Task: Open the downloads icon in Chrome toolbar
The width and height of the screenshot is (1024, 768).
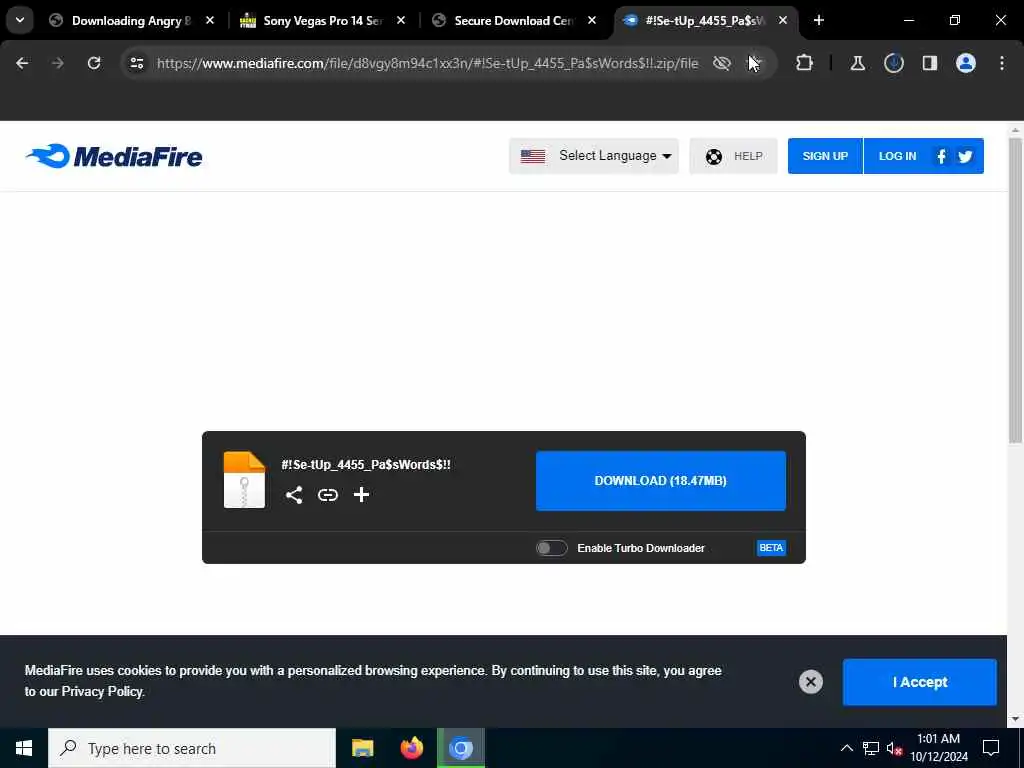Action: [893, 63]
